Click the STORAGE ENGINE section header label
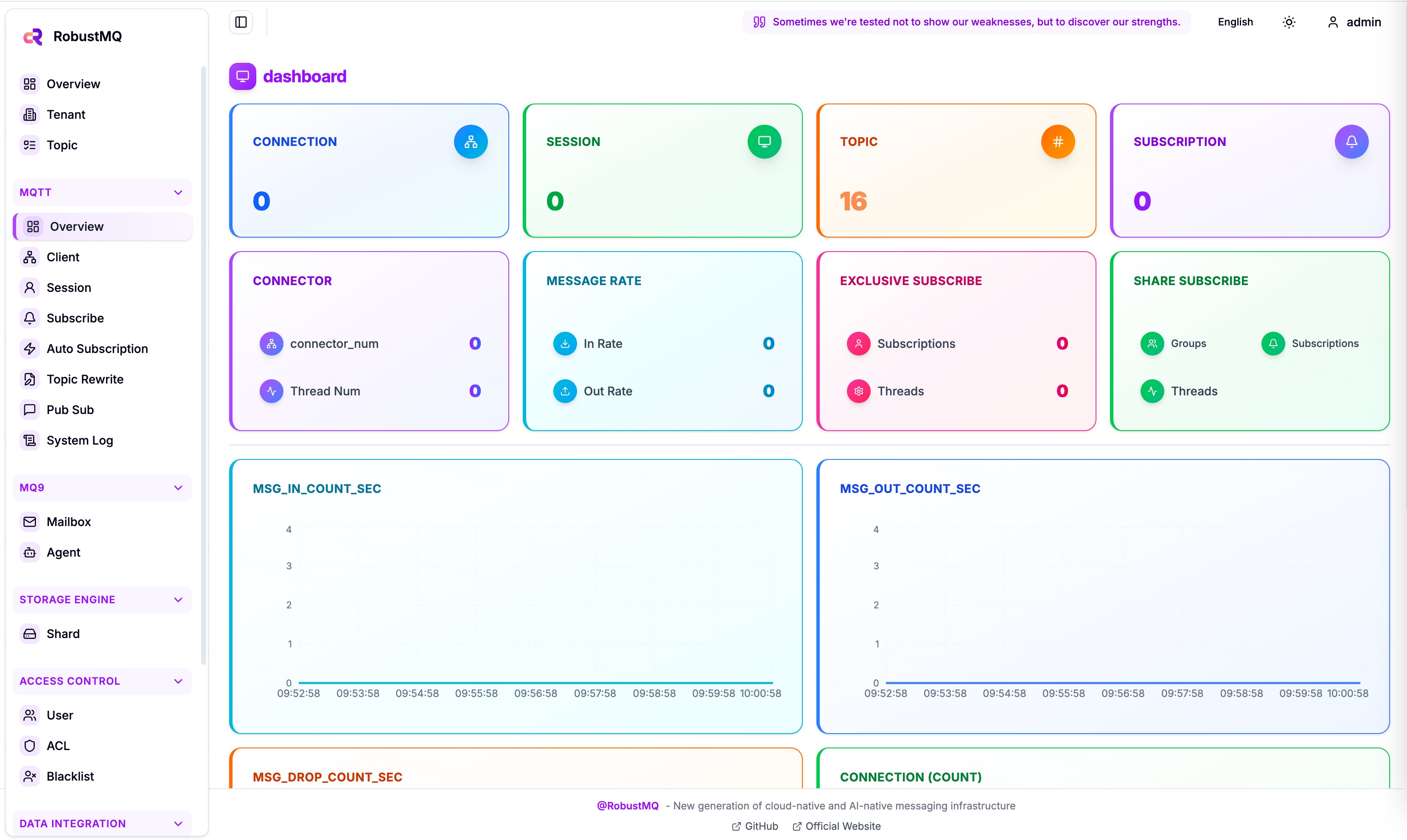 67,600
